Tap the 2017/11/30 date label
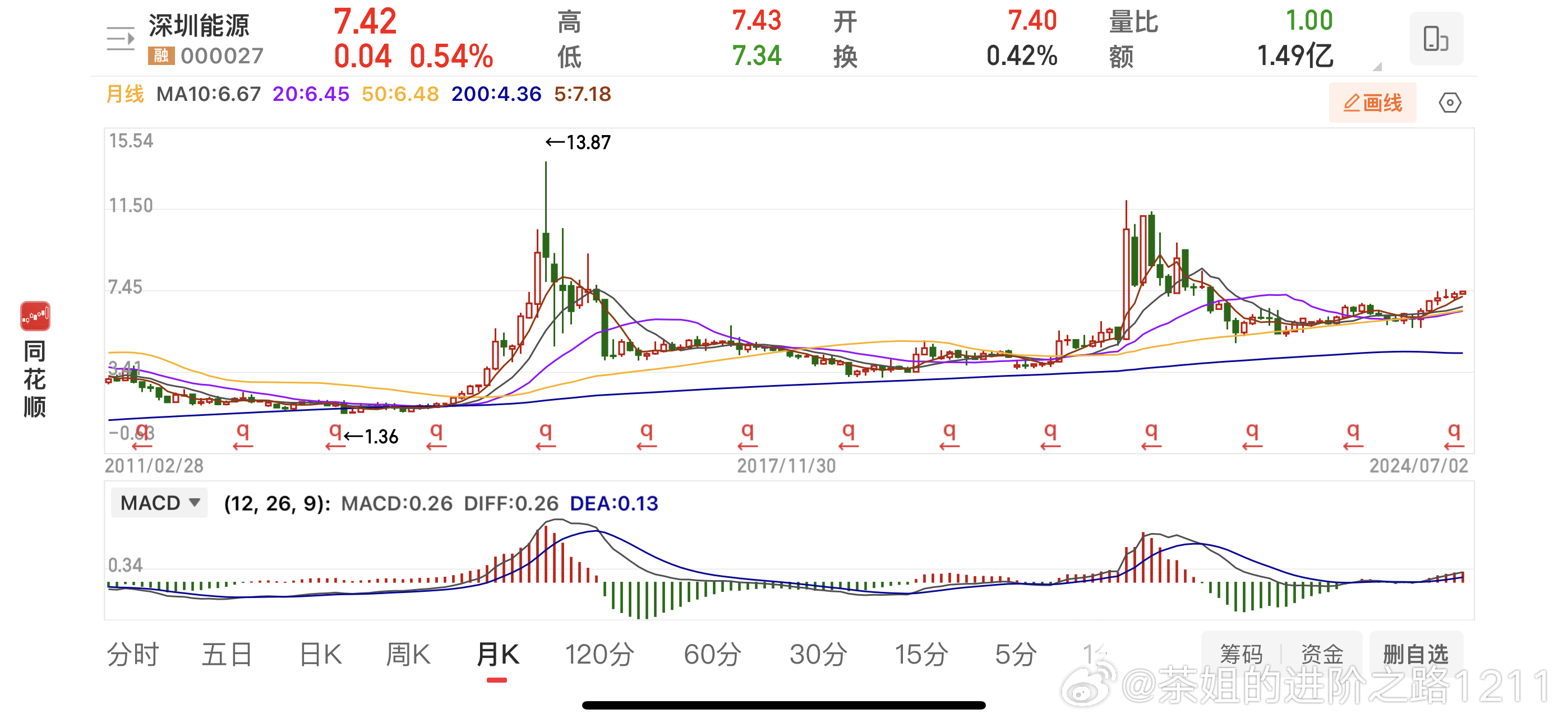 (786, 466)
